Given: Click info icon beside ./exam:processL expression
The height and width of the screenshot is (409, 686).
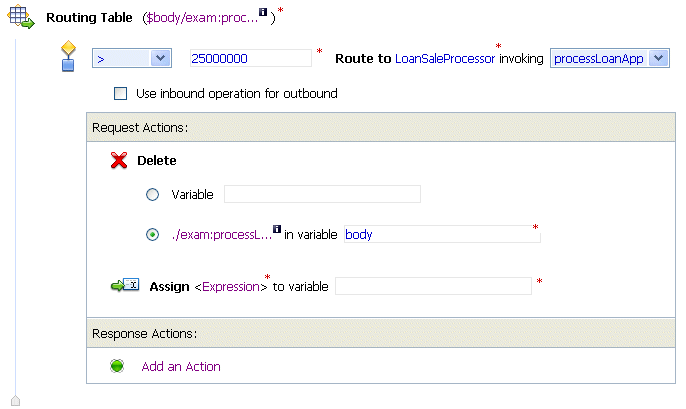Looking at the screenshot, I should (x=276, y=229).
